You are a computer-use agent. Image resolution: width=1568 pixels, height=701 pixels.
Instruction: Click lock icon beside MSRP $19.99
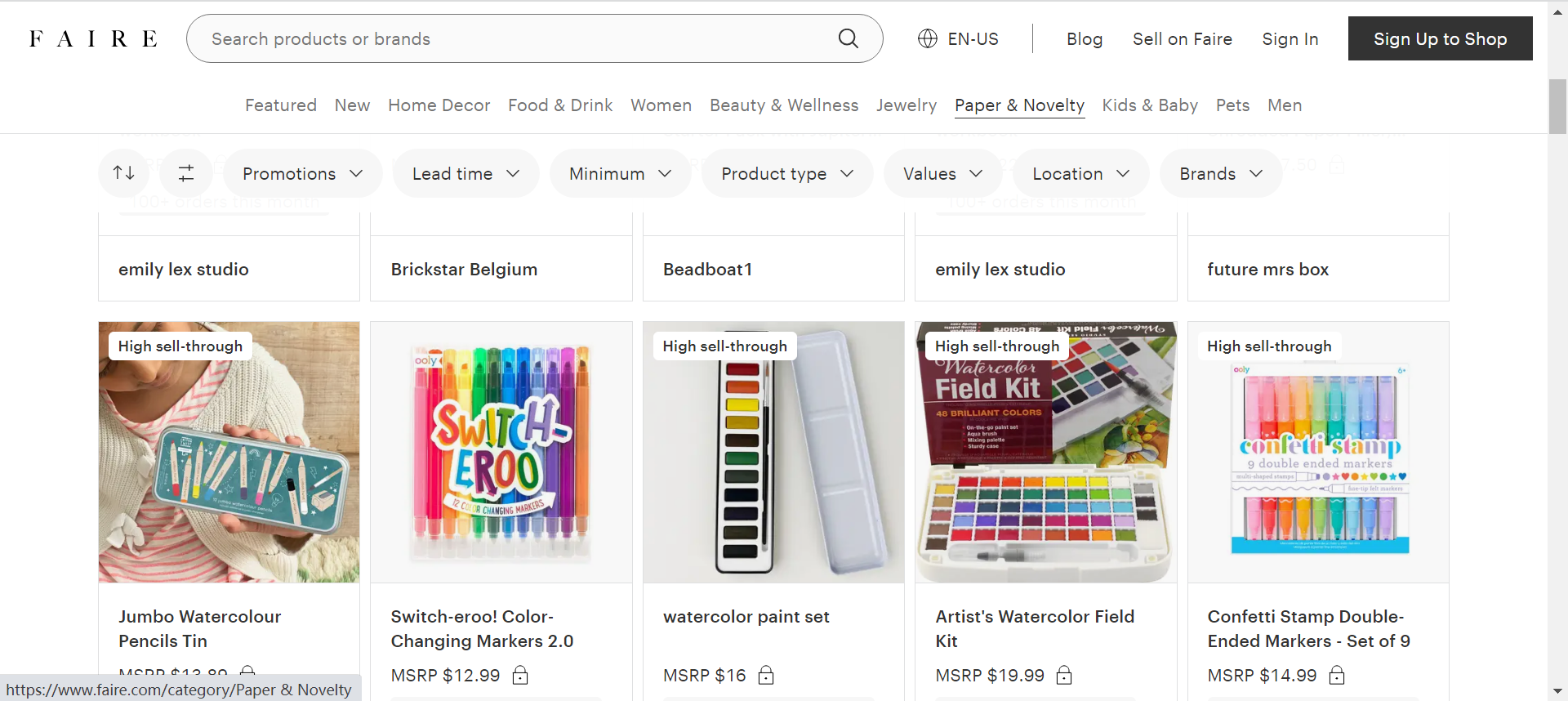point(1064,675)
